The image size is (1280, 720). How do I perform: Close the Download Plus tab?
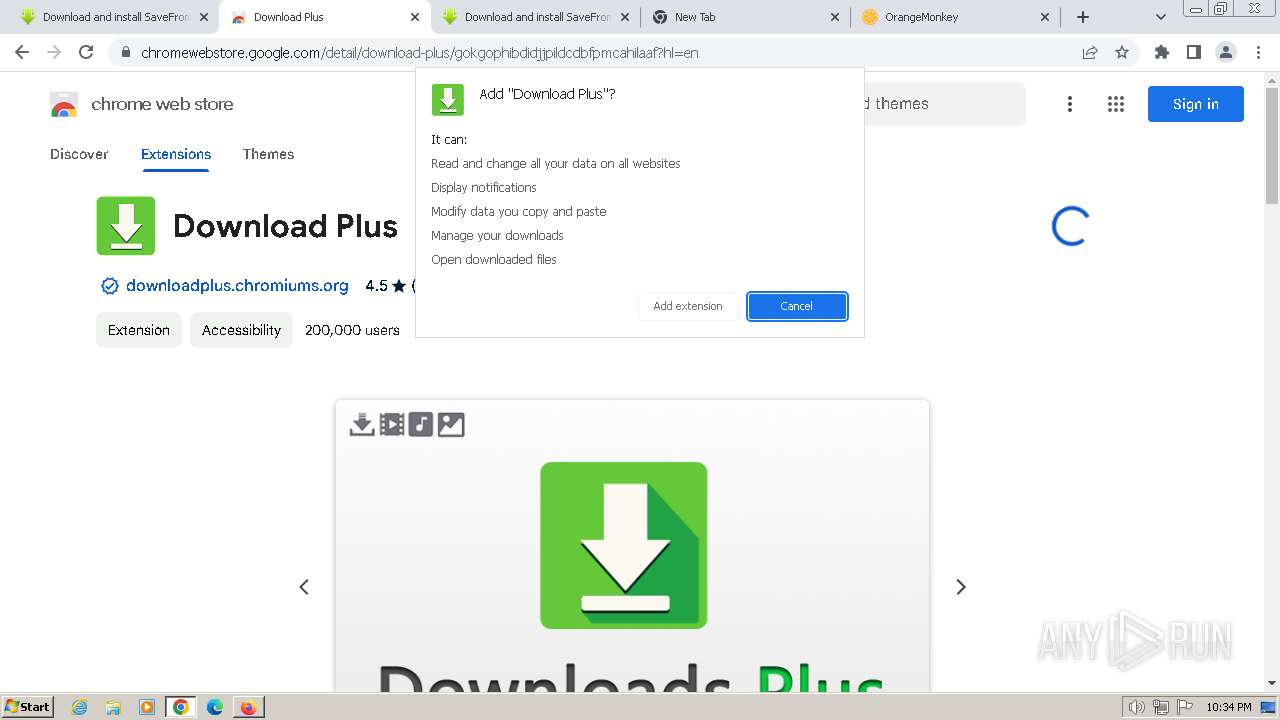pyautogui.click(x=415, y=17)
